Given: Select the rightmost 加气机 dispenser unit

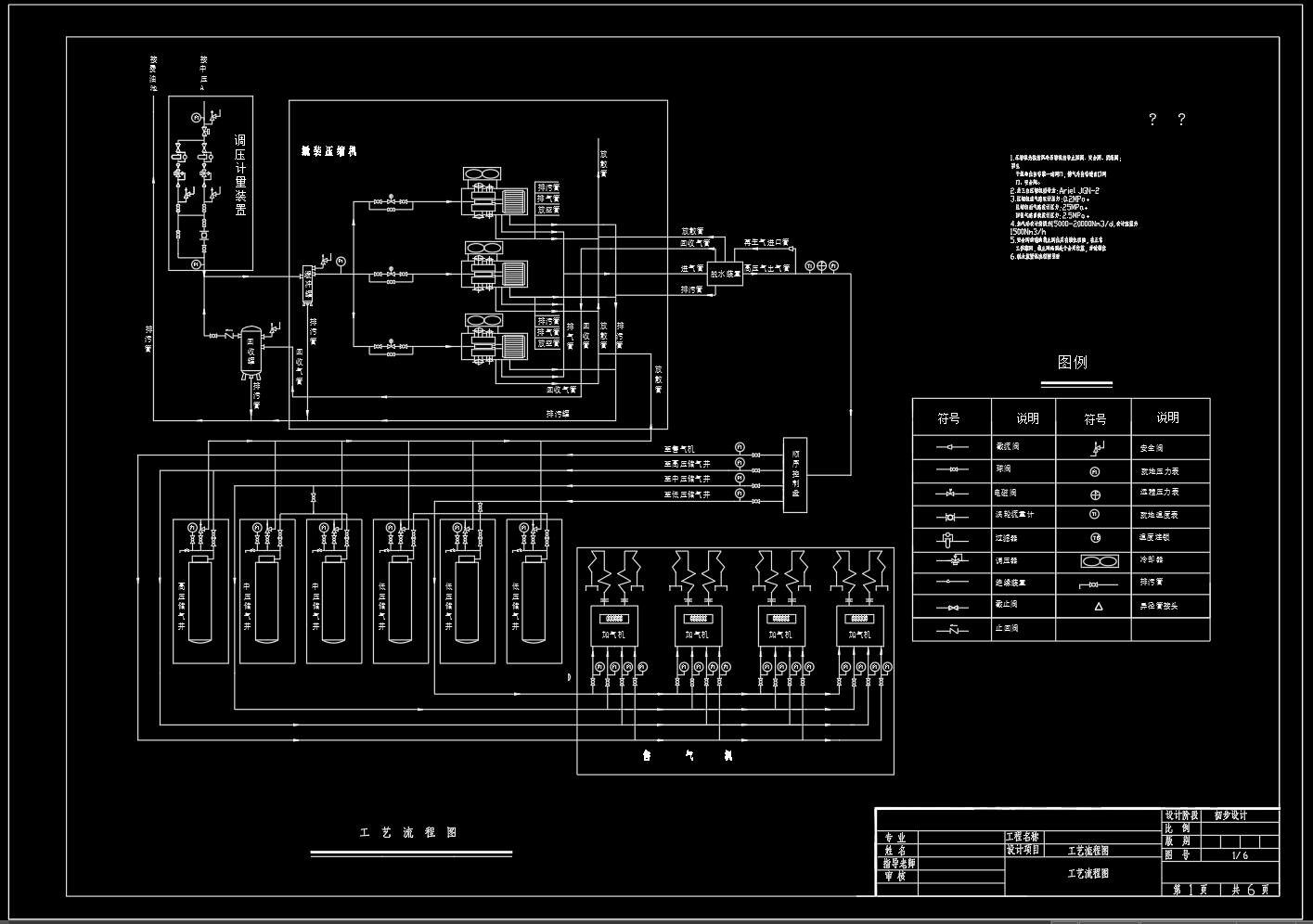Looking at the screenshot, I should click(x=859, y=627).
